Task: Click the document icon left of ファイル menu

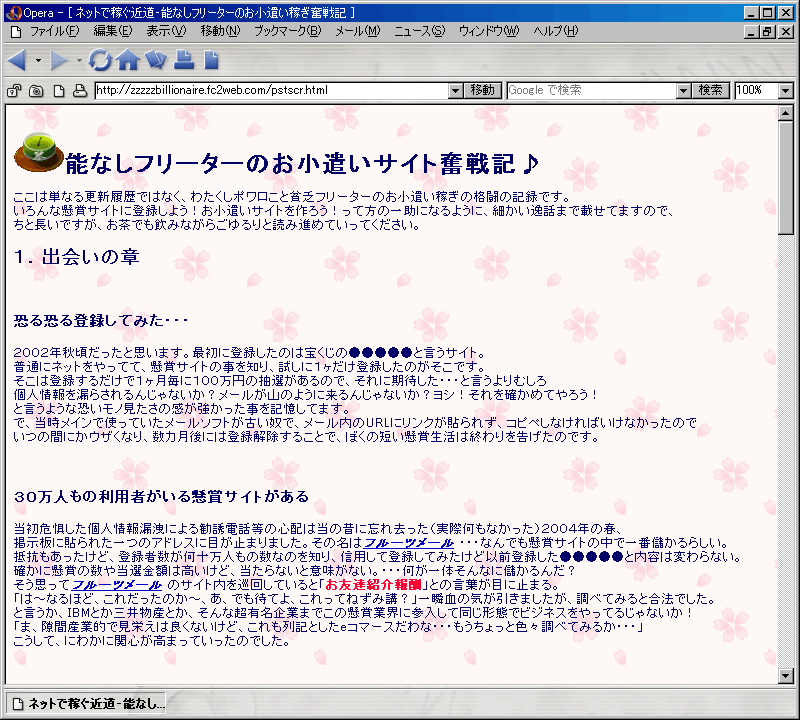Action: pyautogui.click(x=16, y=32)
